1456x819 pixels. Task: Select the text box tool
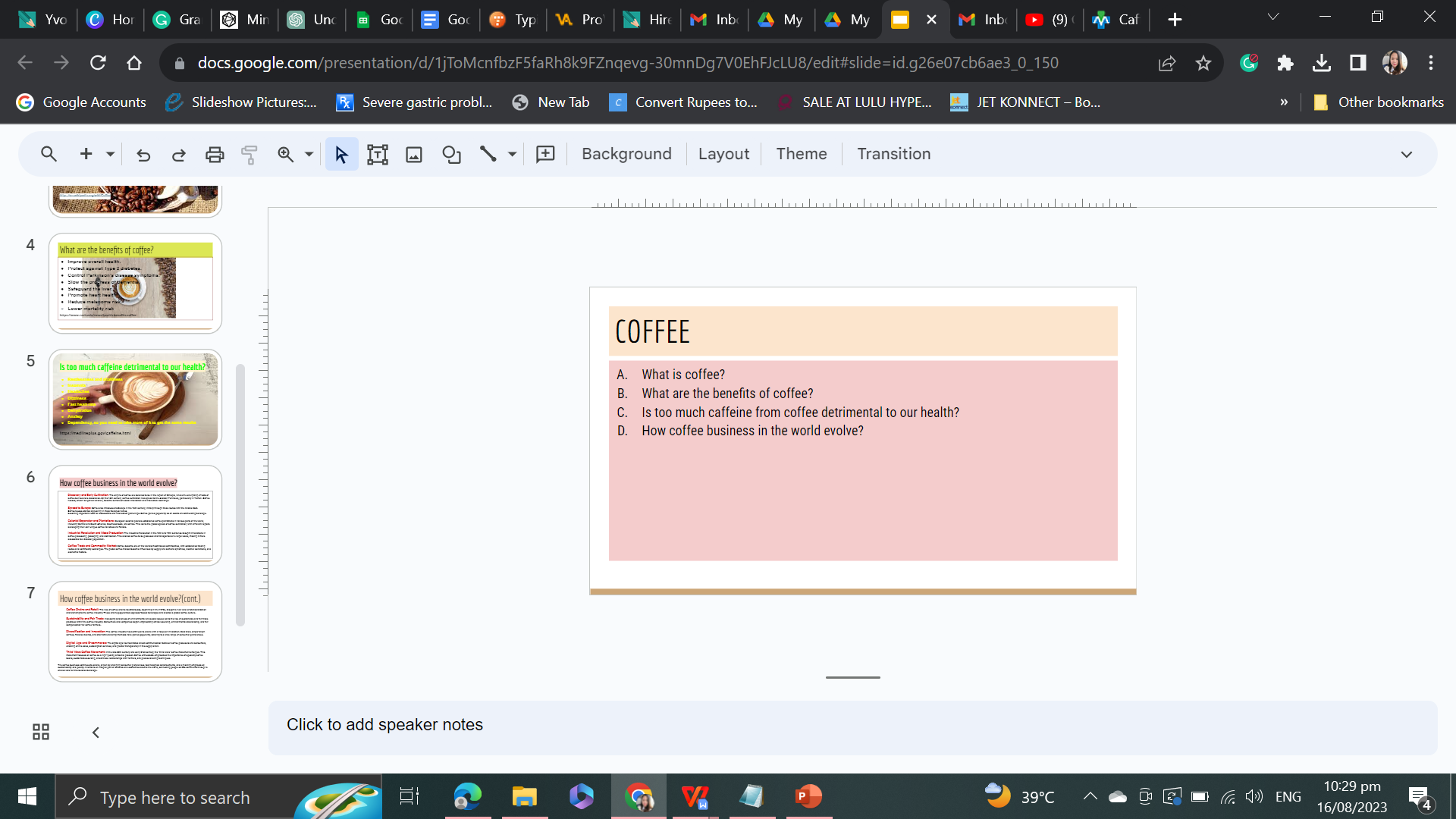377,155
